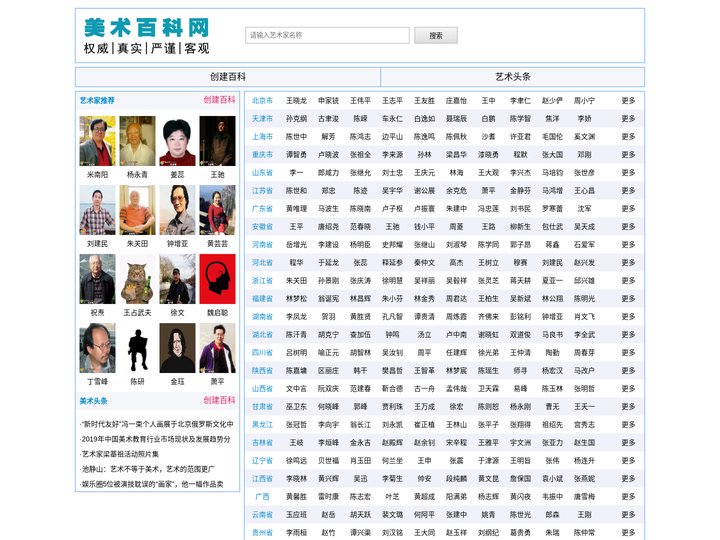This screenshot has height=540, width=720.
Task: Open 姜蕊's portrait photo
Action: 177,141
